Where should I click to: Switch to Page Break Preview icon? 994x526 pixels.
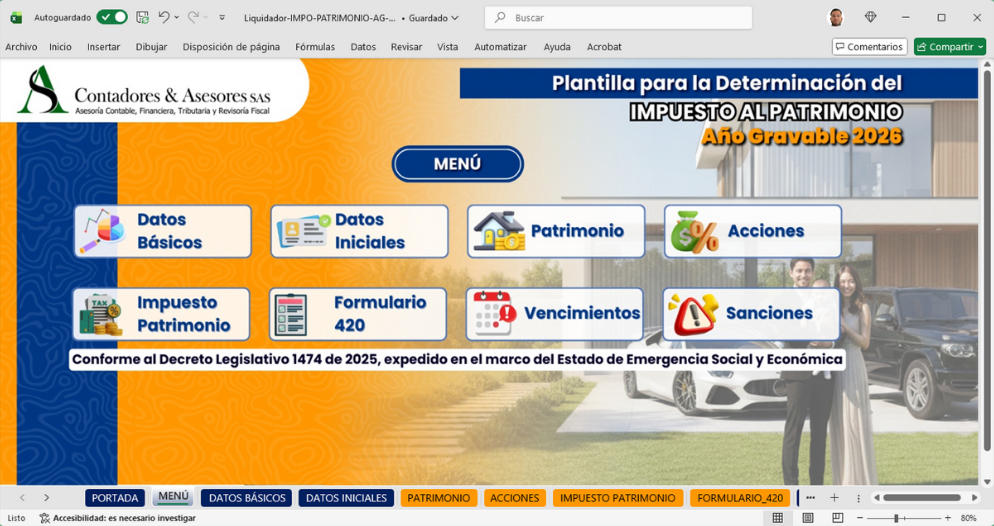tap(837, 518)
